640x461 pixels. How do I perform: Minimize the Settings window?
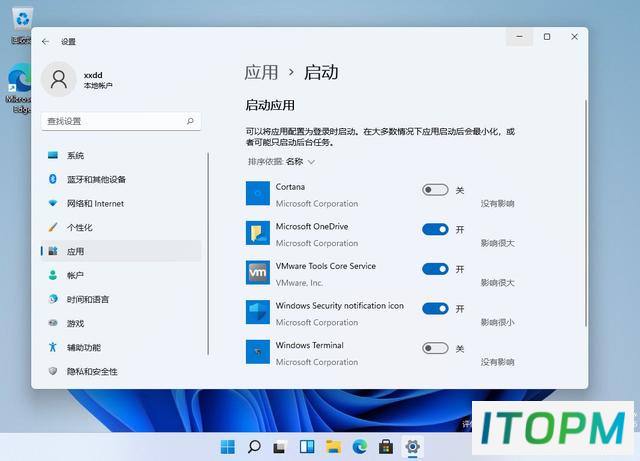tap(519, 37)
